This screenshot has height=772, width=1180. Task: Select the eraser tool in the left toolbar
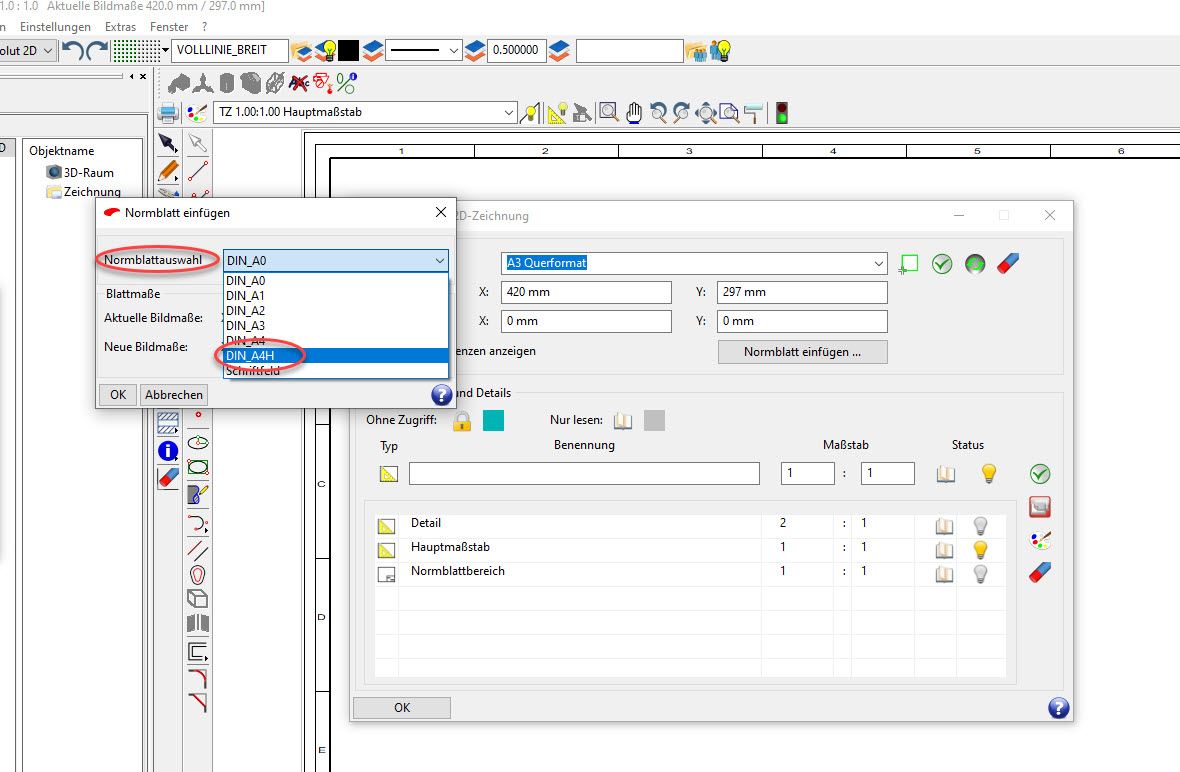pos(168,477)
